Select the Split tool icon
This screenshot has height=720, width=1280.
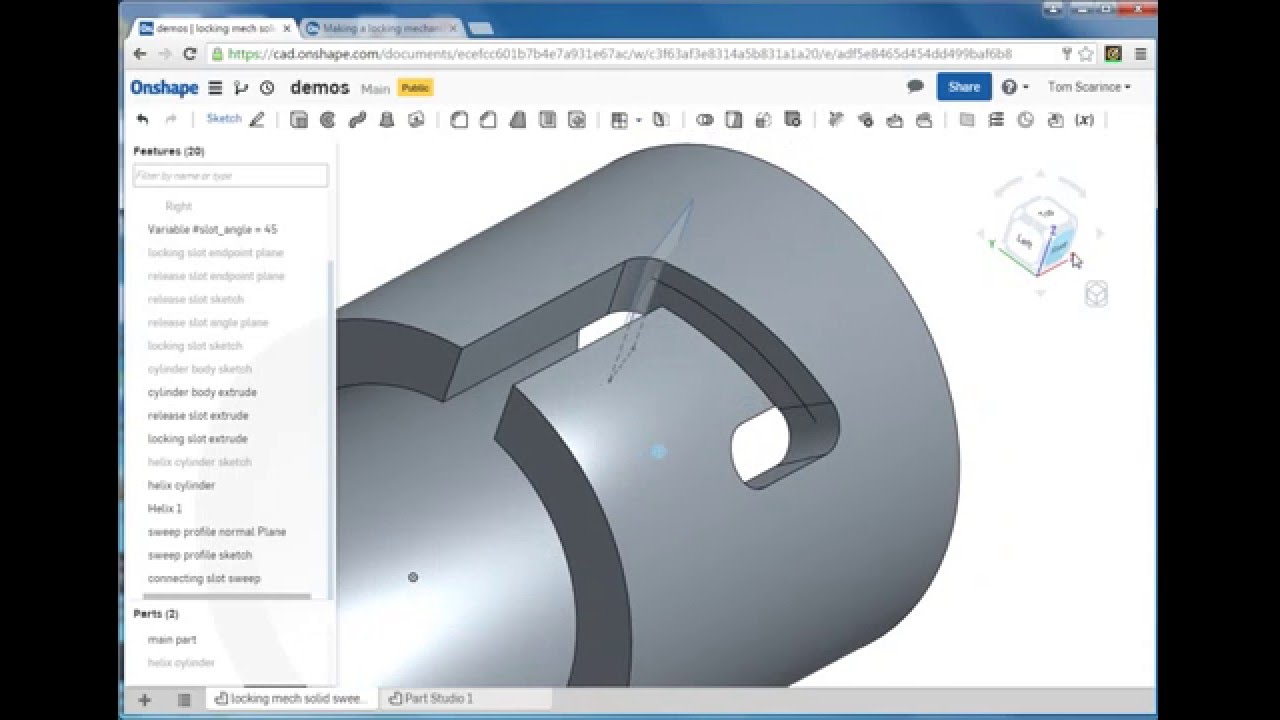(734, 120)
